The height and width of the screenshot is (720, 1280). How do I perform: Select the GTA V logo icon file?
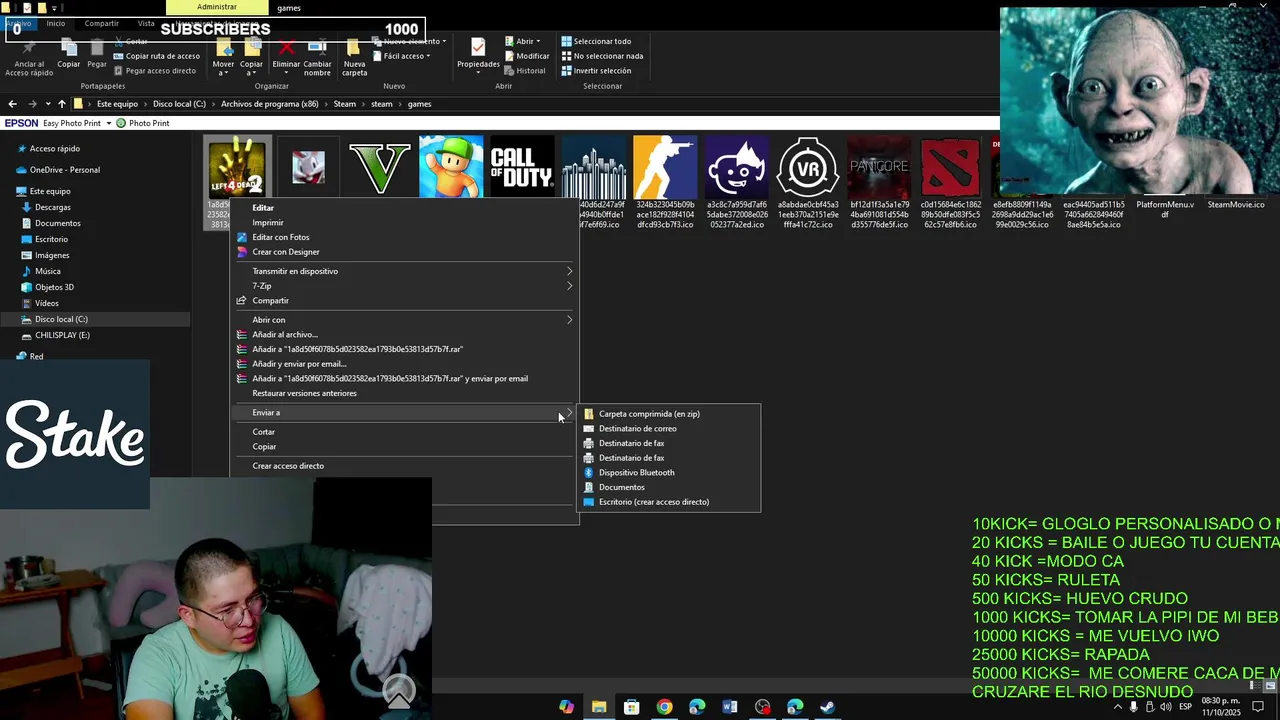tap(380, 167)
